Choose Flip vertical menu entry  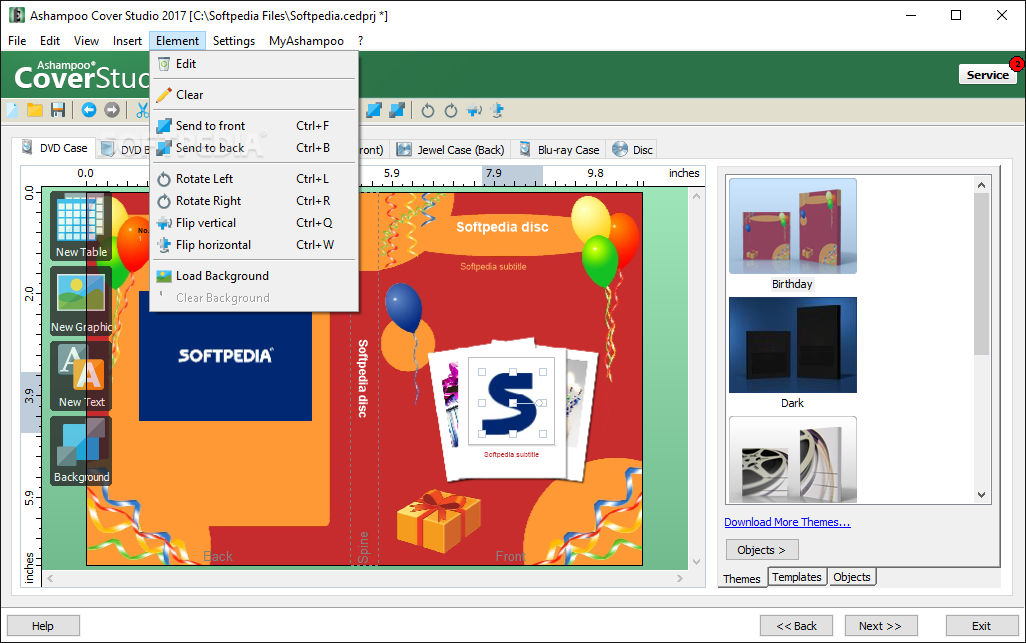(254, 223)
